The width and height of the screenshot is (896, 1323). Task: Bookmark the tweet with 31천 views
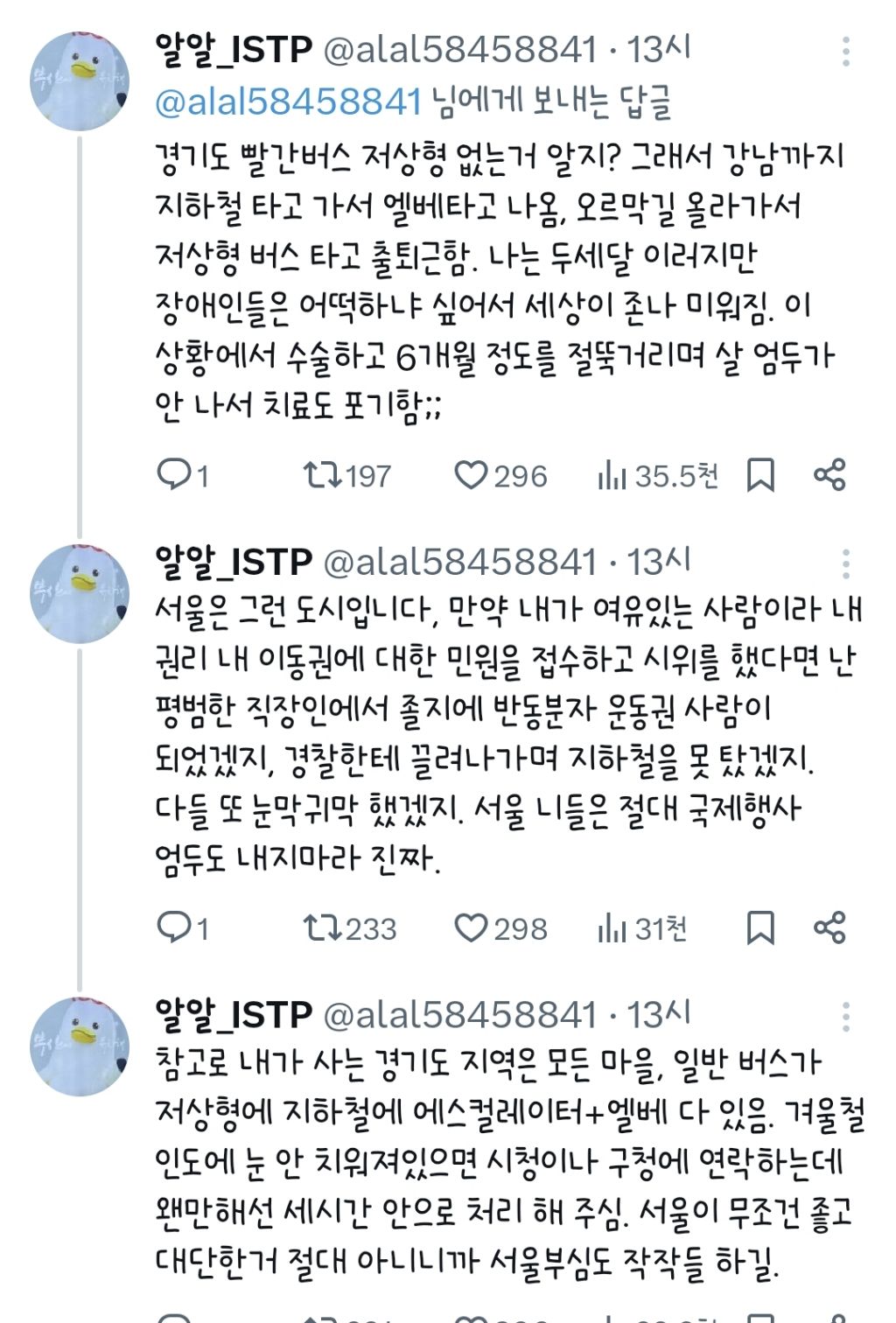tap(760, 927)
